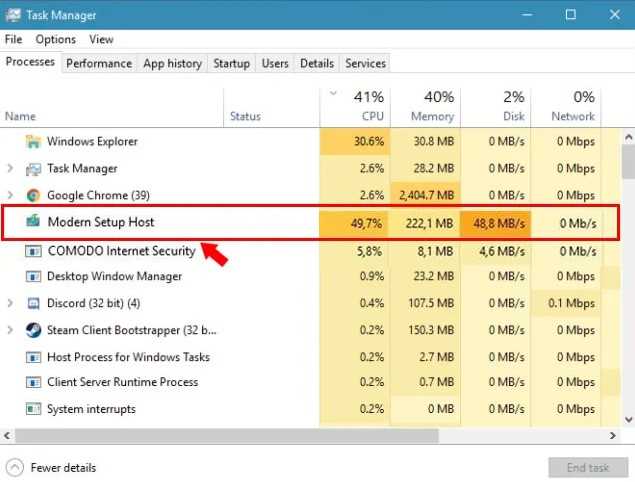Select the Modern Setup Host row name
Image resolution: width=635 pixels, height=482 pixels.
[x=101, y=222]
